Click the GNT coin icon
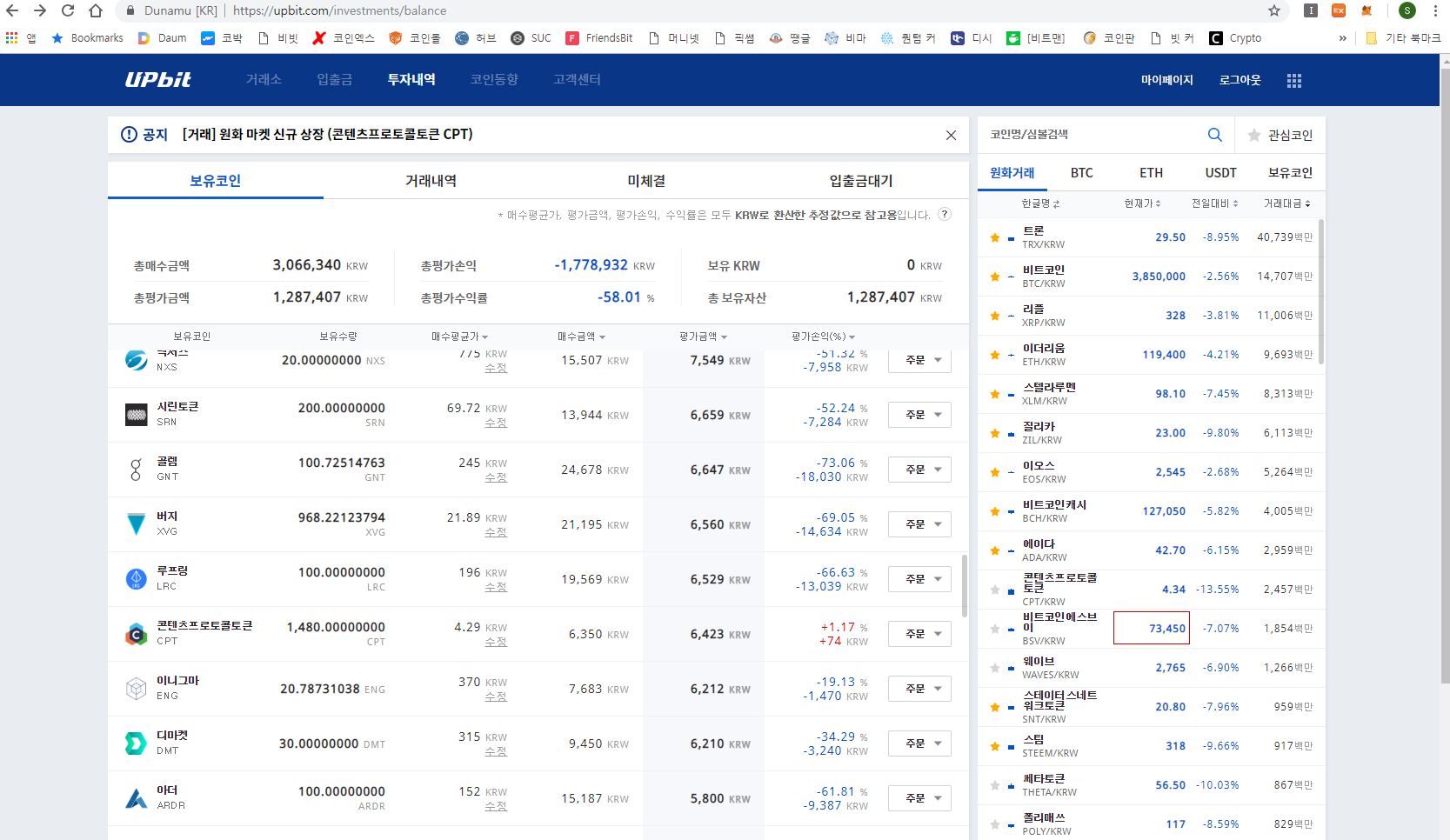Image resolution: width=1450 pixels, height=840 pixels. pyautogui.click(x=137, y=470)
